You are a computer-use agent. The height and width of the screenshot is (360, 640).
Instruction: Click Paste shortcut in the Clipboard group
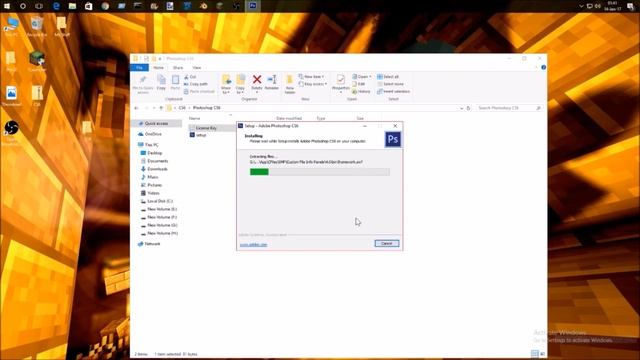(x=199, y=91)
